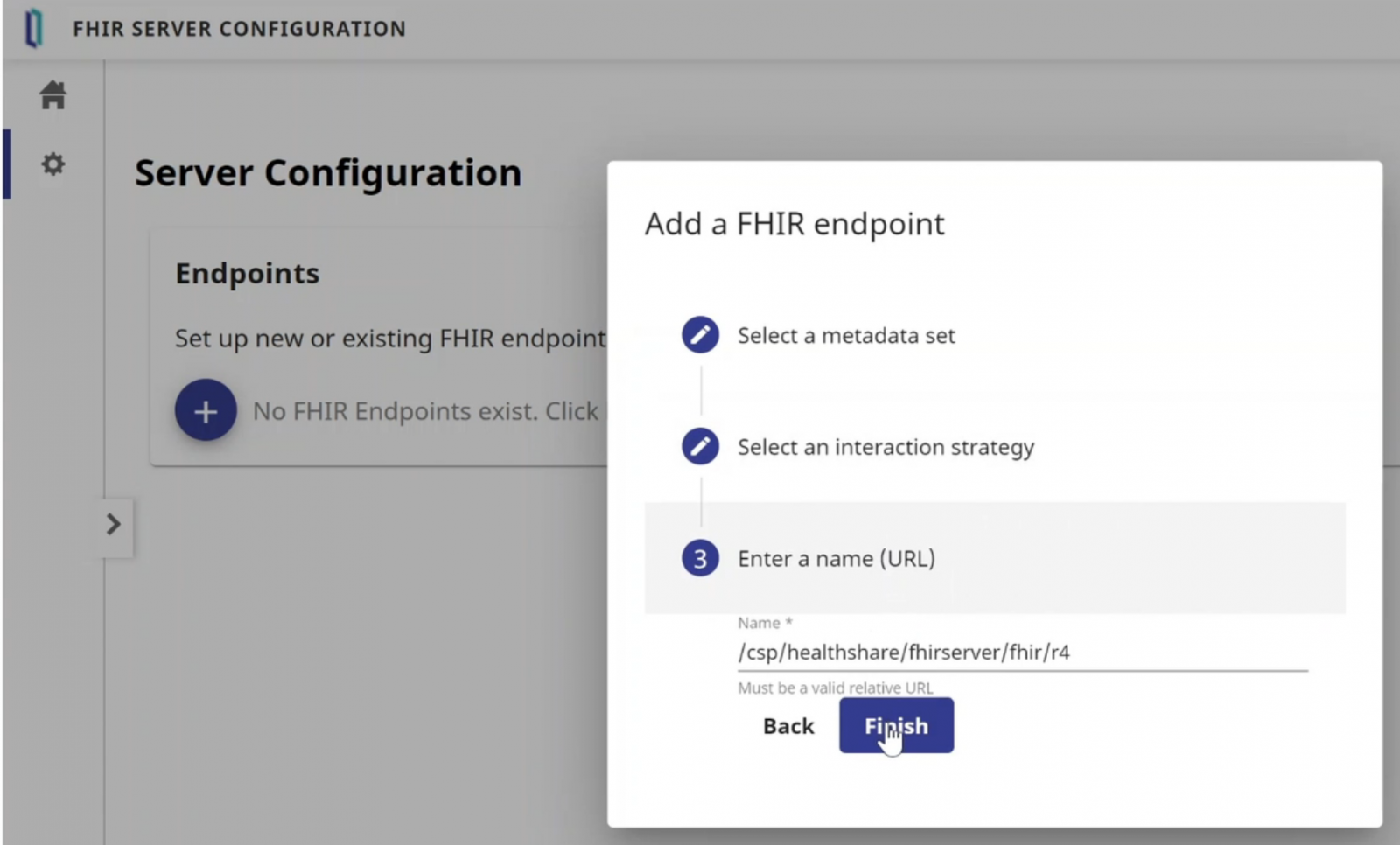Go back with the Back button
Viewport: 1400px width, 845px height.
pos(788,726)
